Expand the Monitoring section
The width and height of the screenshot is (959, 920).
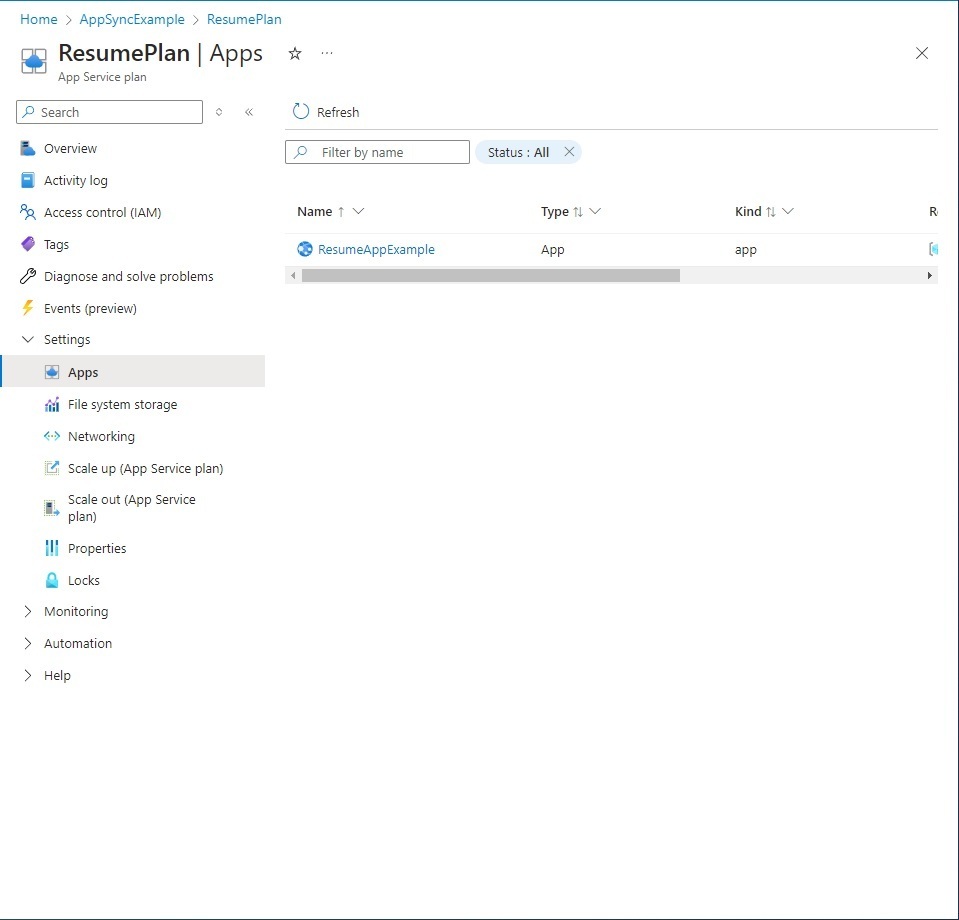(27, 611)
